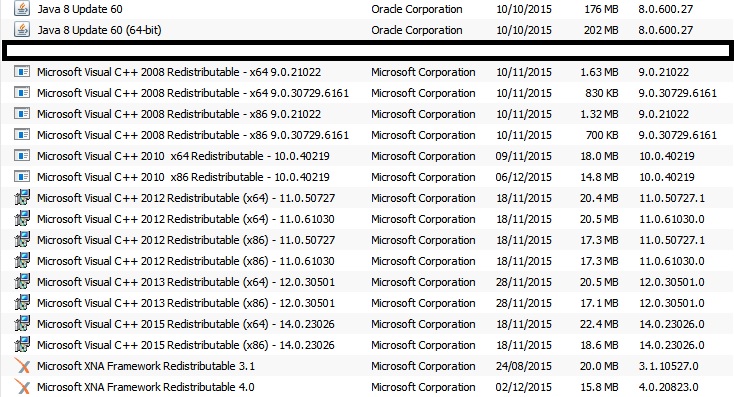
Task: Click install date 24/08/2015 of XNA Framework 3.1
Action: 524,366
